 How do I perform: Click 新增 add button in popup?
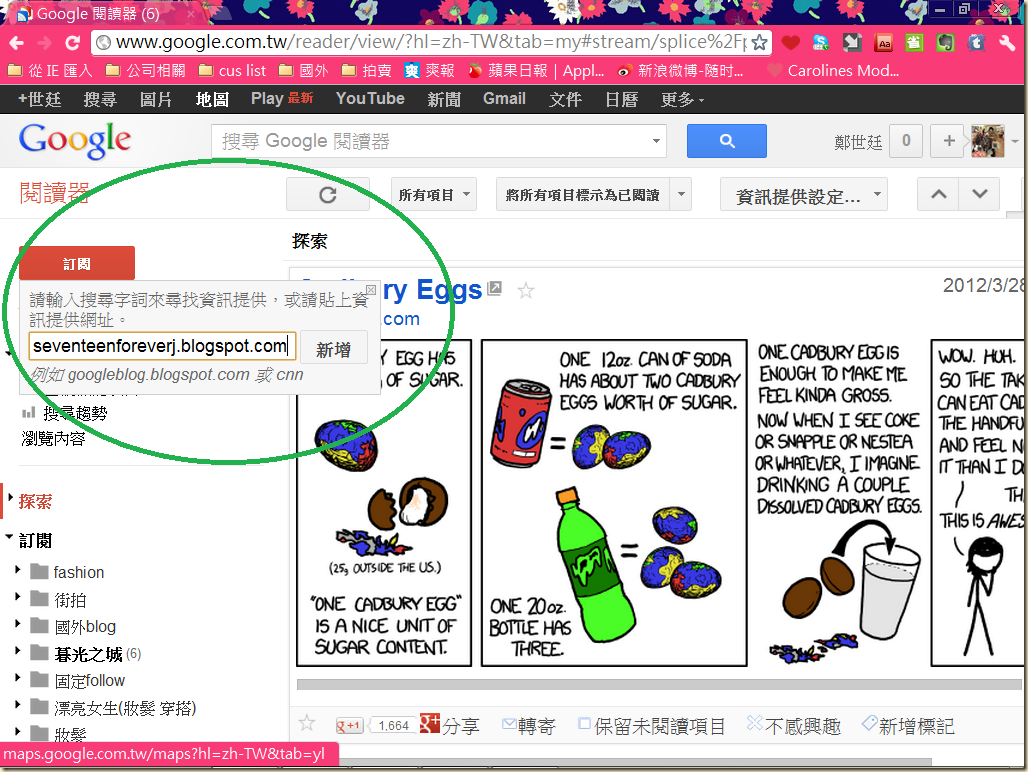(x=334, y=350)
